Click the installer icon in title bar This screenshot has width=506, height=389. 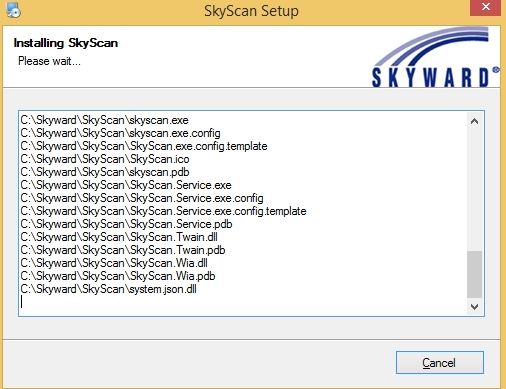(13, 10)
